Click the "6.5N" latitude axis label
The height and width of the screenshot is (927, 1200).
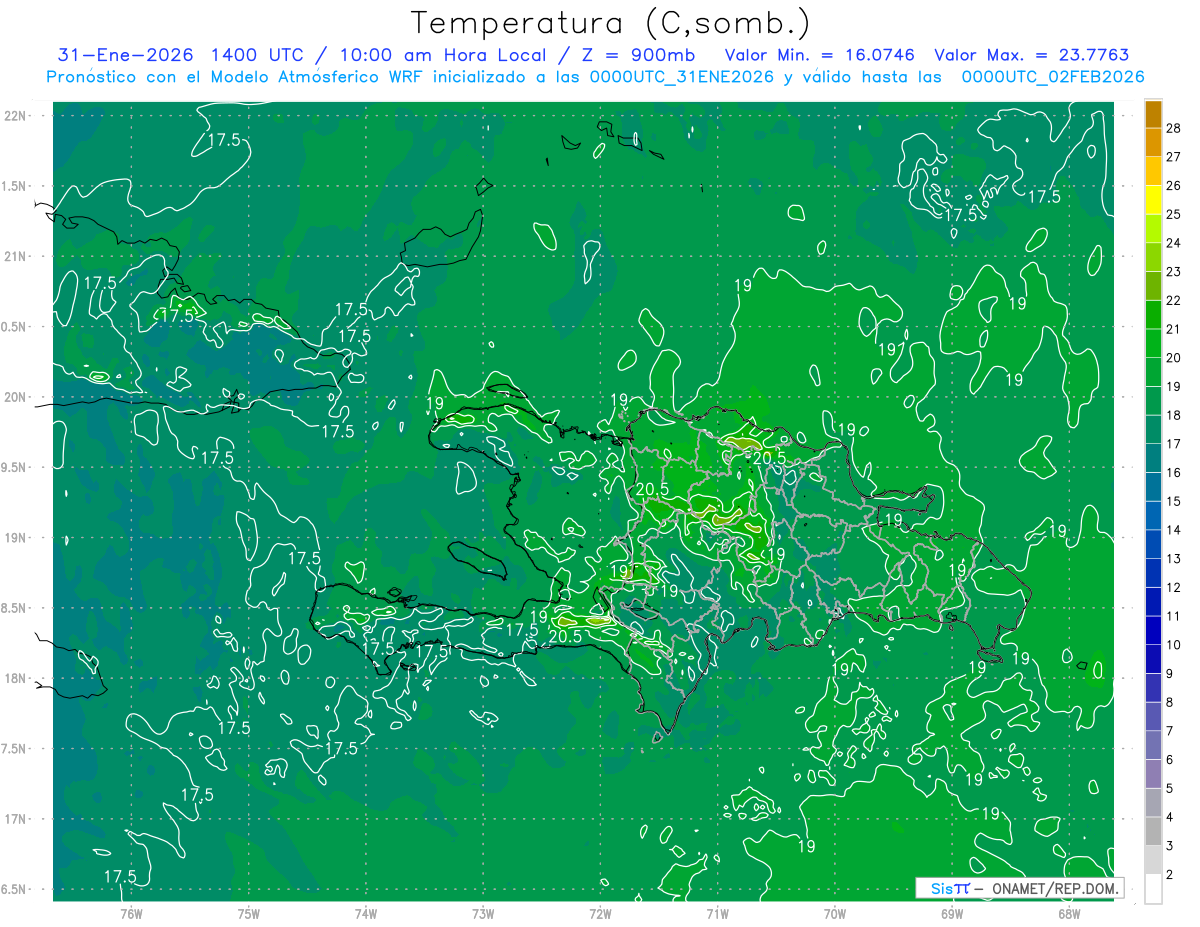click(x=16, y=889)
